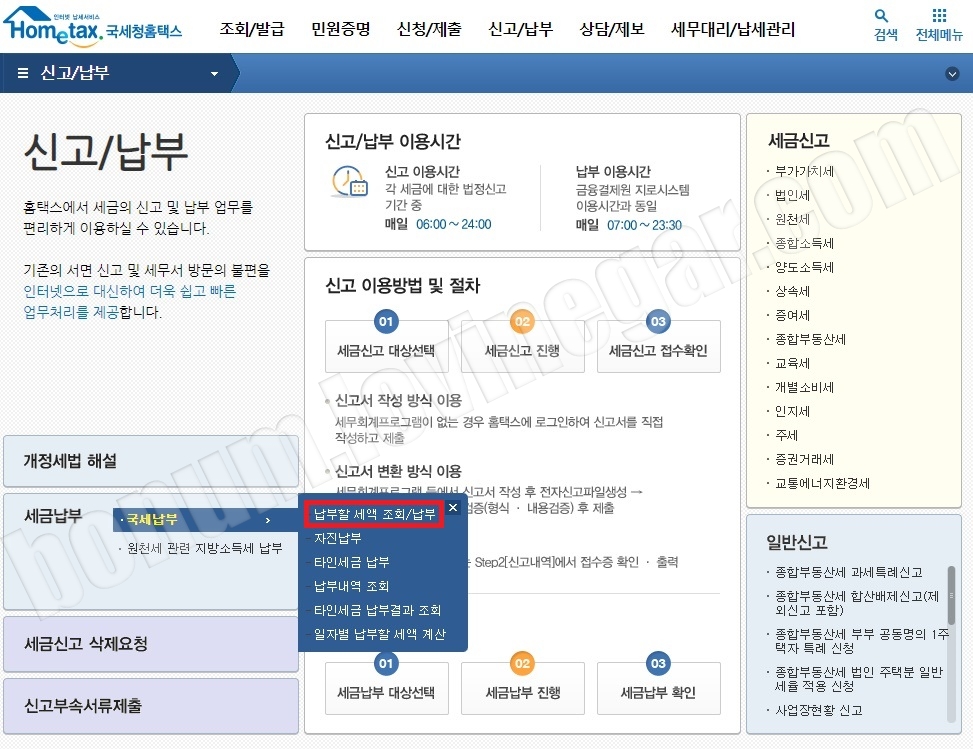
Task: Close the 국세납부 popup with the X icon
Action: [x=452, y=507]
